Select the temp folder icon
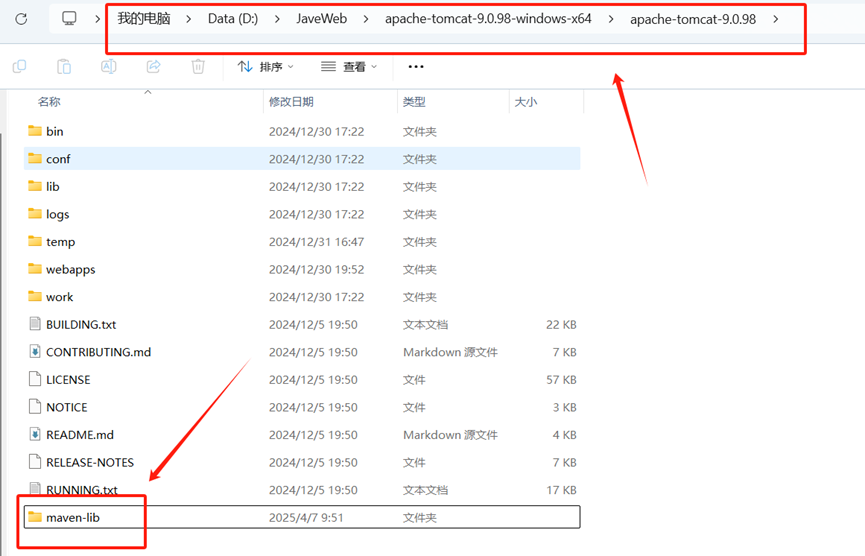Image resolution: width=865 pixels, height=556 pixels. pos(35,241)
